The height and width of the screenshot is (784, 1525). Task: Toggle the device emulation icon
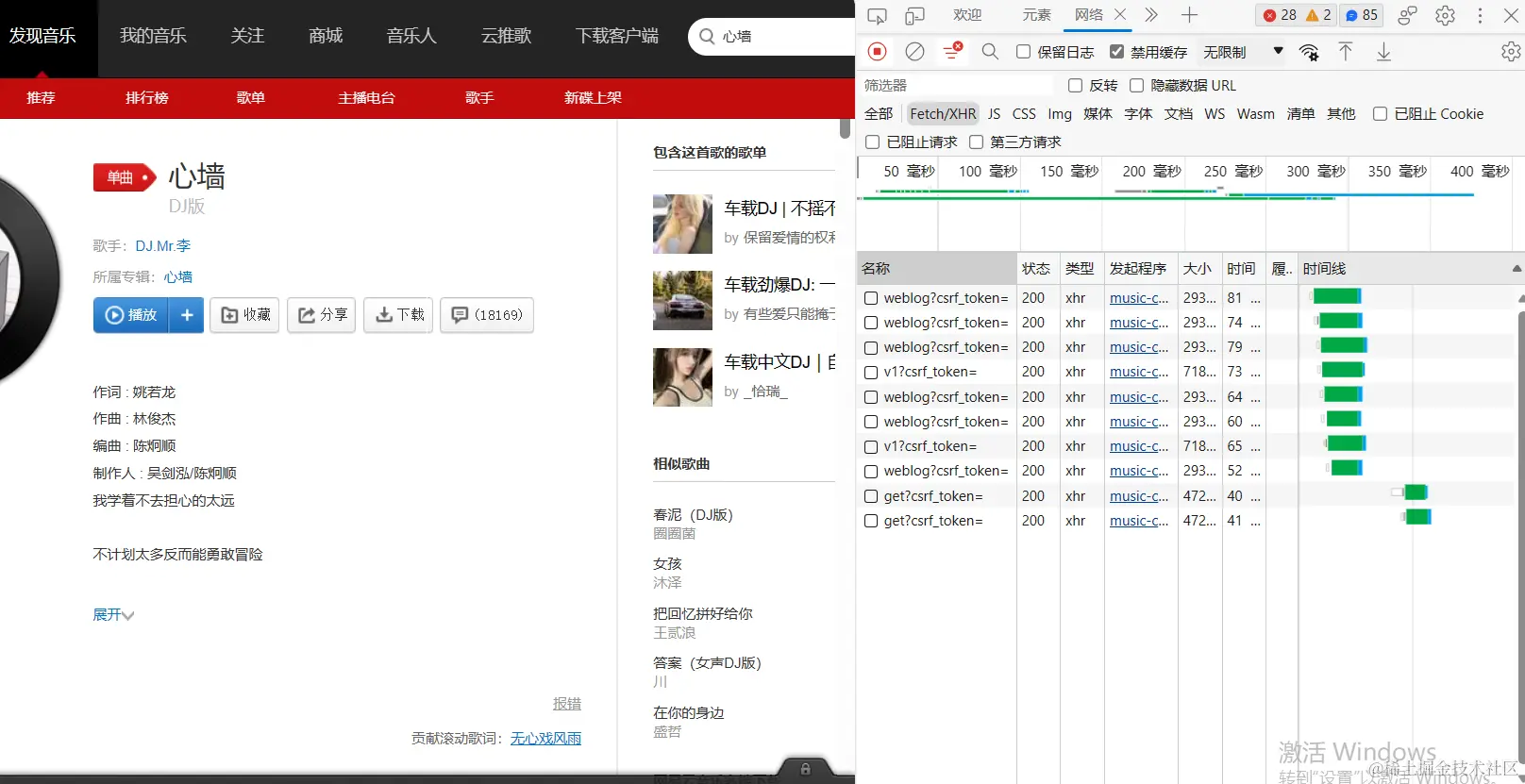(x=914, y=15)
